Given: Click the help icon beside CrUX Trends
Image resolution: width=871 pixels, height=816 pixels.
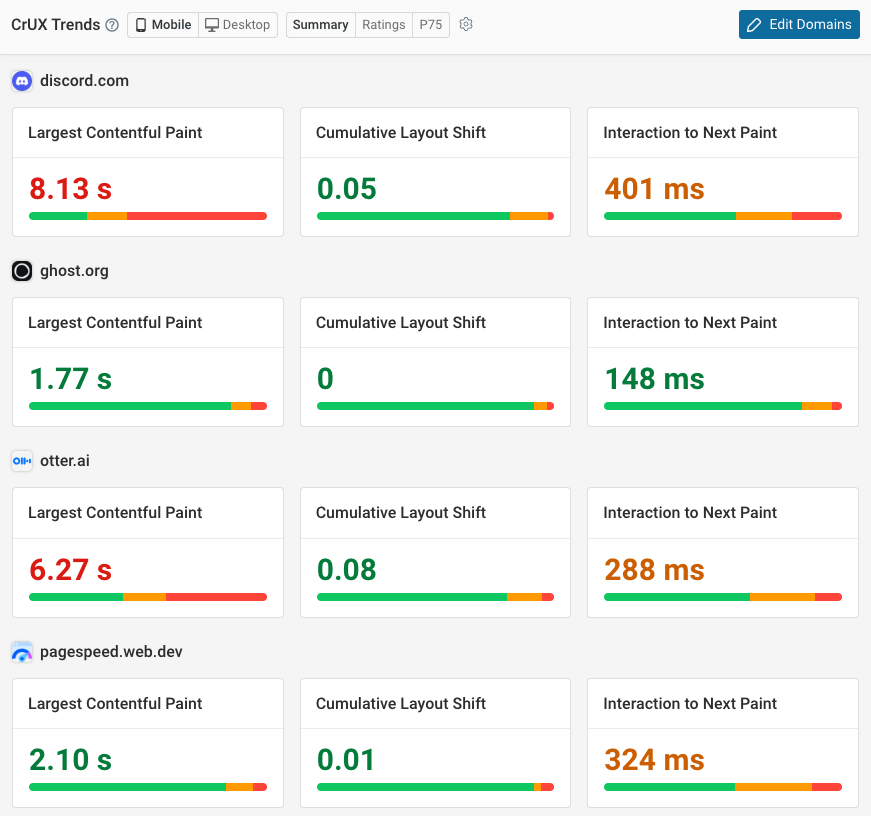Looking at the screenshot, I should [x=112, y=25].
